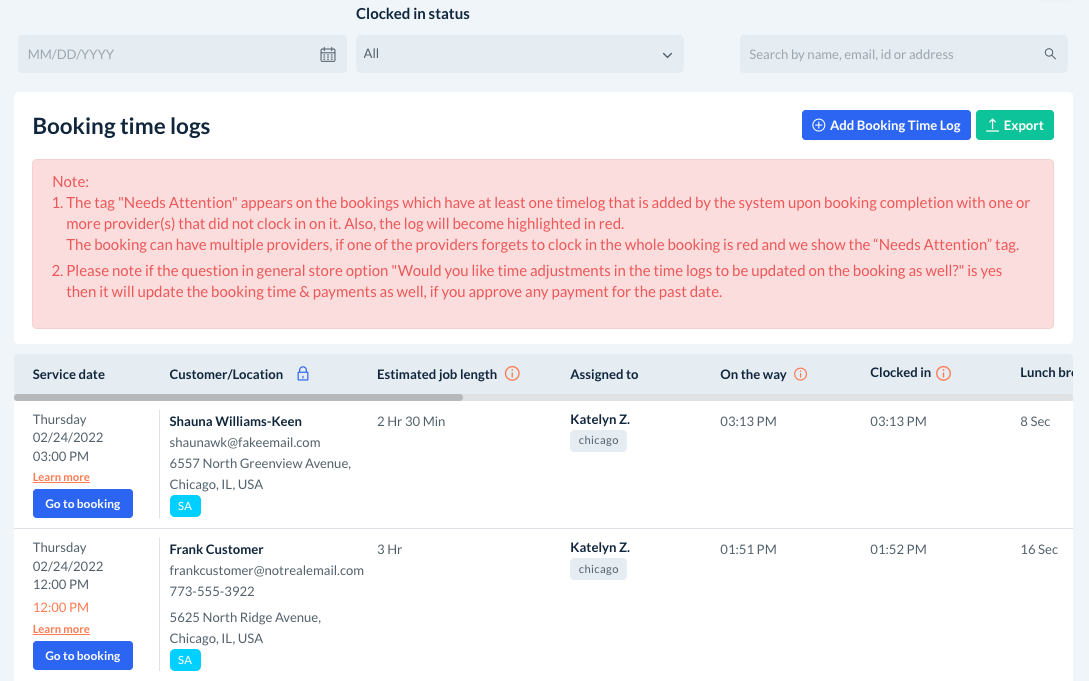Click Learn more under Frank's service date
The height and width of the screenshot is (681, 1089).
click(x=61, y=630)
